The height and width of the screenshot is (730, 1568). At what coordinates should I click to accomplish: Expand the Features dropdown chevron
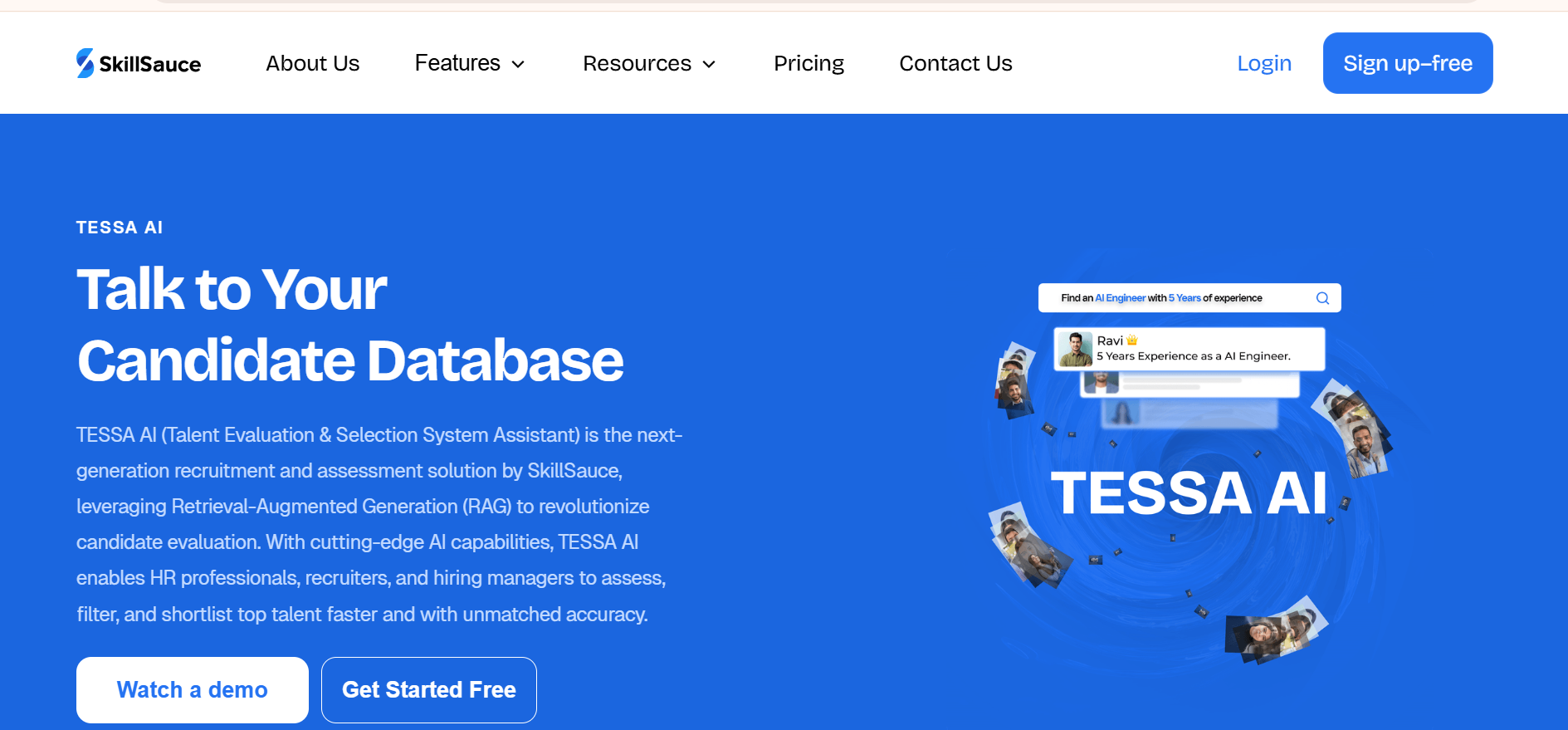(518, 65)
